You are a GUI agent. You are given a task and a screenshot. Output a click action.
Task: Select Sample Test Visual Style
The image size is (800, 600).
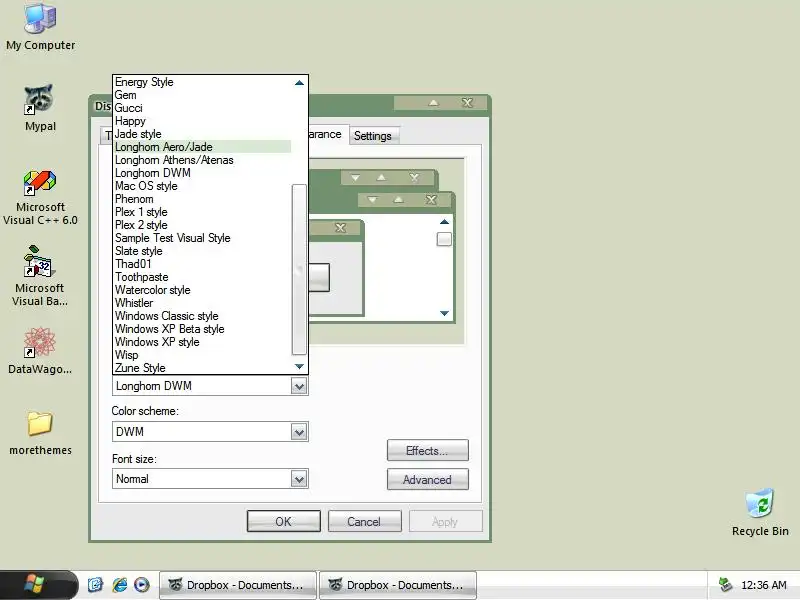[203, 238]
